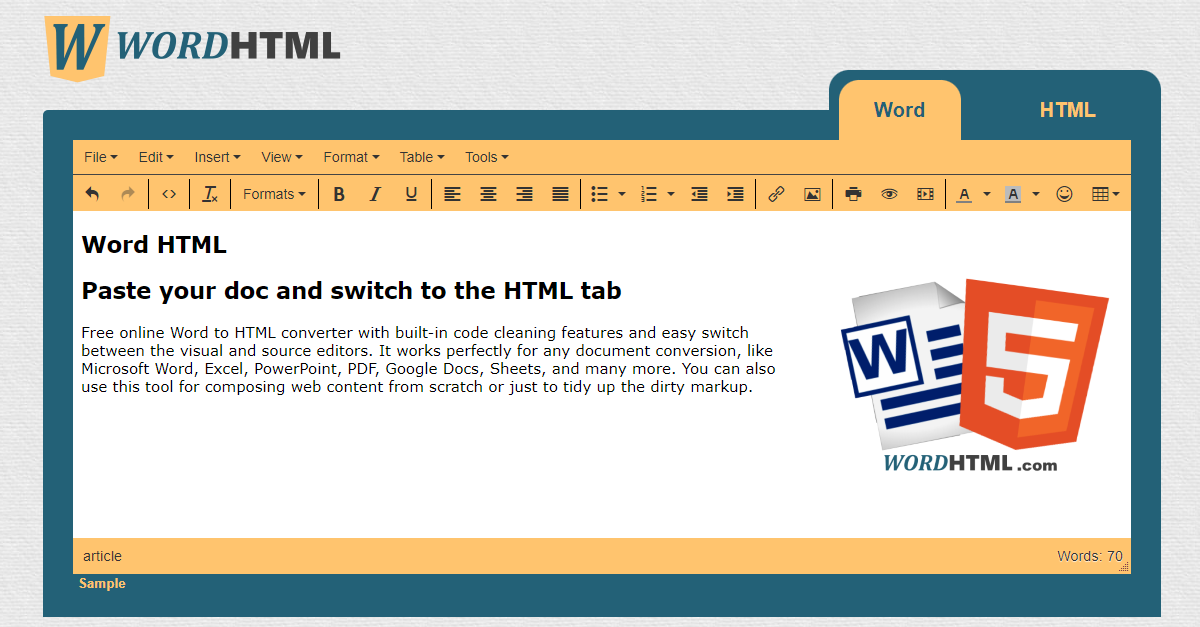Click the editor resize handle
The width and height of the screenshot is (1200, 627).
coord(1124,567)
